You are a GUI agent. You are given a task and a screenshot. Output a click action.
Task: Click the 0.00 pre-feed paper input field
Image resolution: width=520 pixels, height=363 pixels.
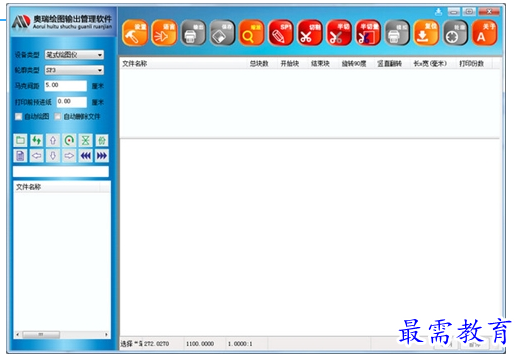(x=72, y=102)
